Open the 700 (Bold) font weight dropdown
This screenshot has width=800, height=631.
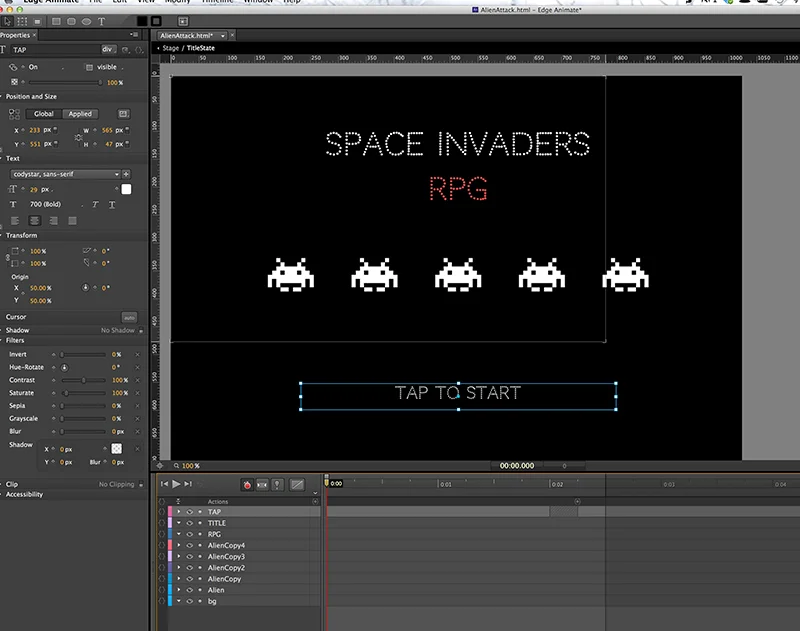pos(55,204)
